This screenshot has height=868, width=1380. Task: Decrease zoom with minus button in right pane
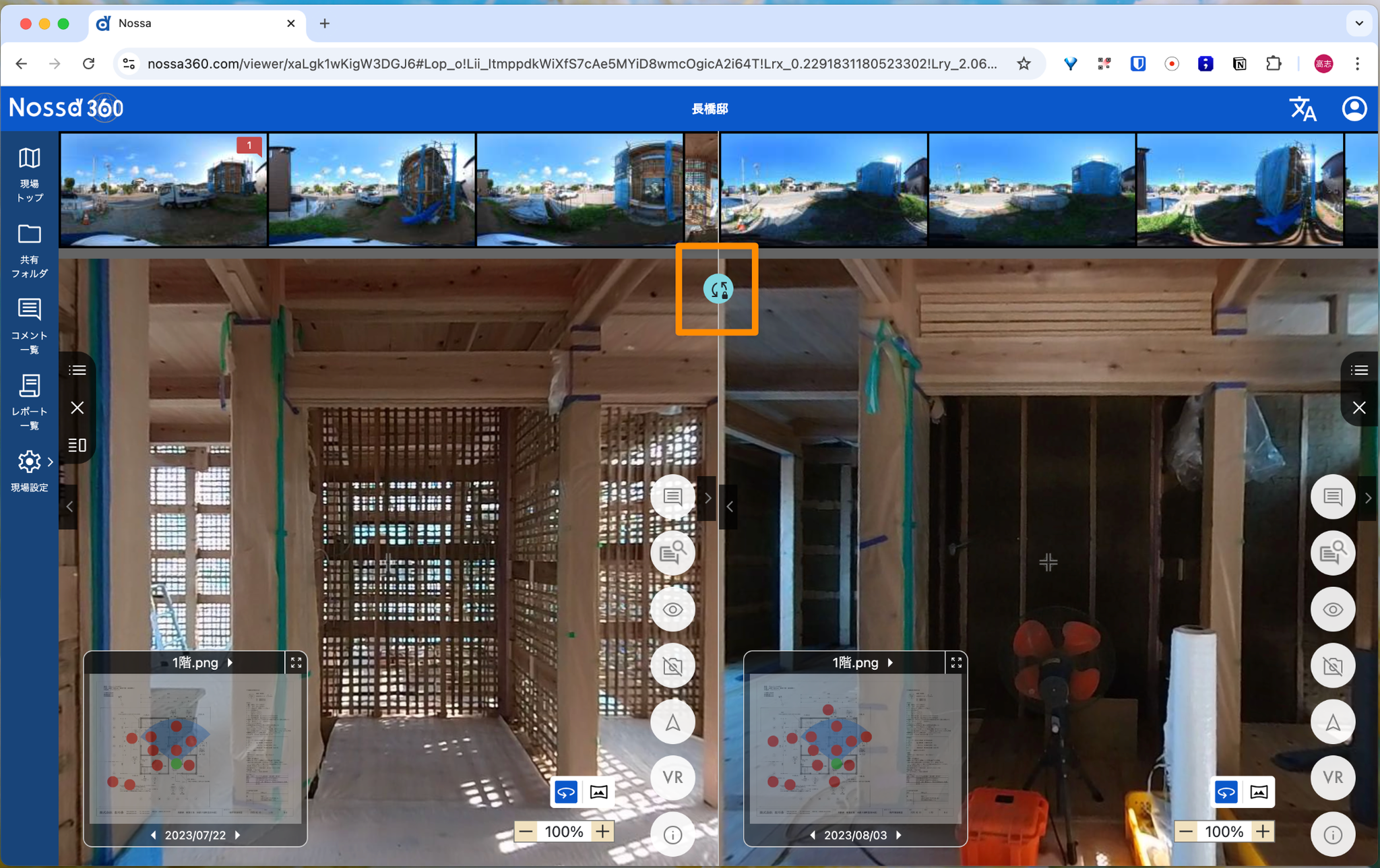coord(1186,832)
